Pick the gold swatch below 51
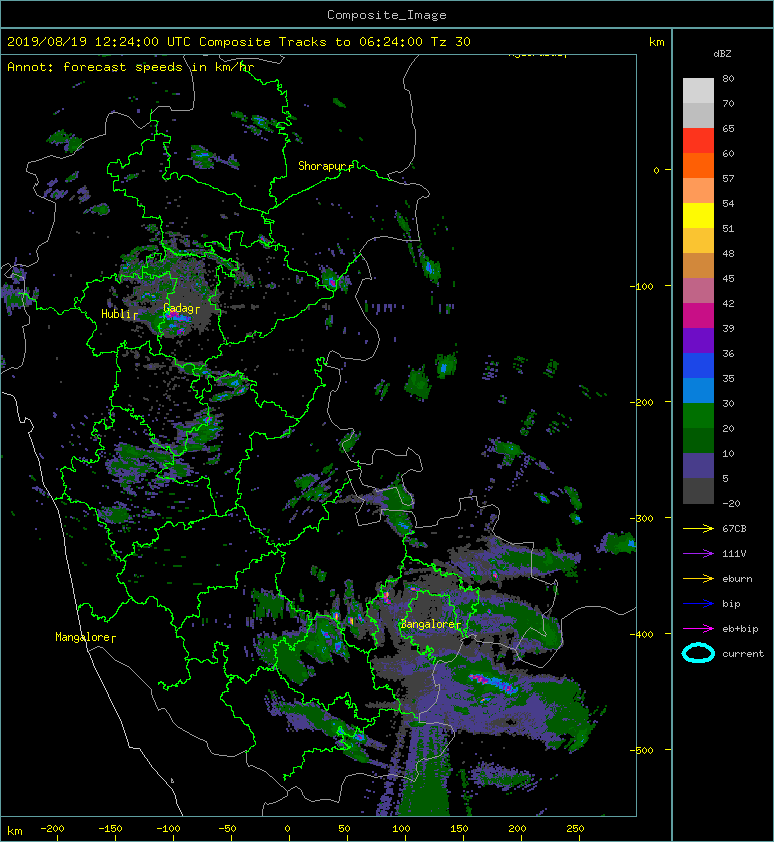This screenshot has width=774, height=842. pyautogui.click(x=698, y=241)
